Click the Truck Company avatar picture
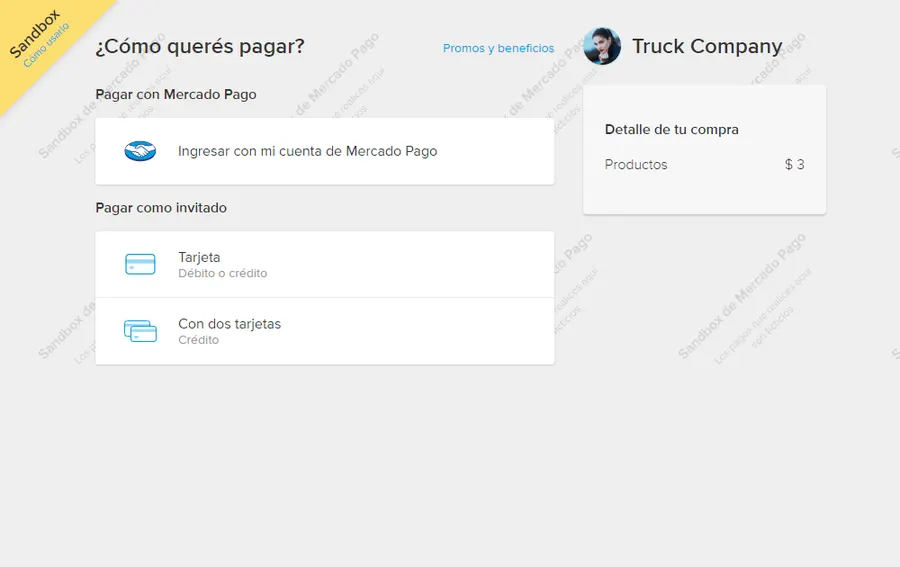Viewport: 900px width, 567px height. point(602,46)
